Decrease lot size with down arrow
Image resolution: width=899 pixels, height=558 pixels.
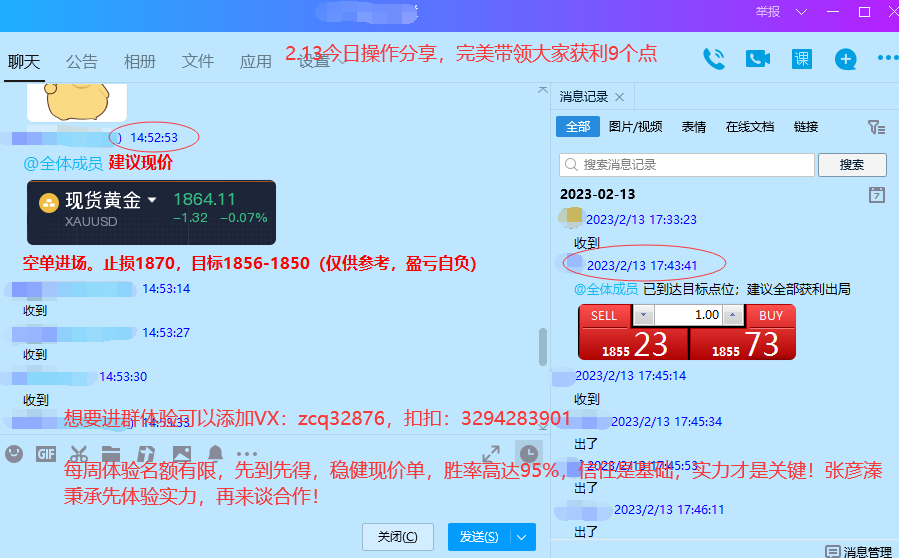(643, 315)
